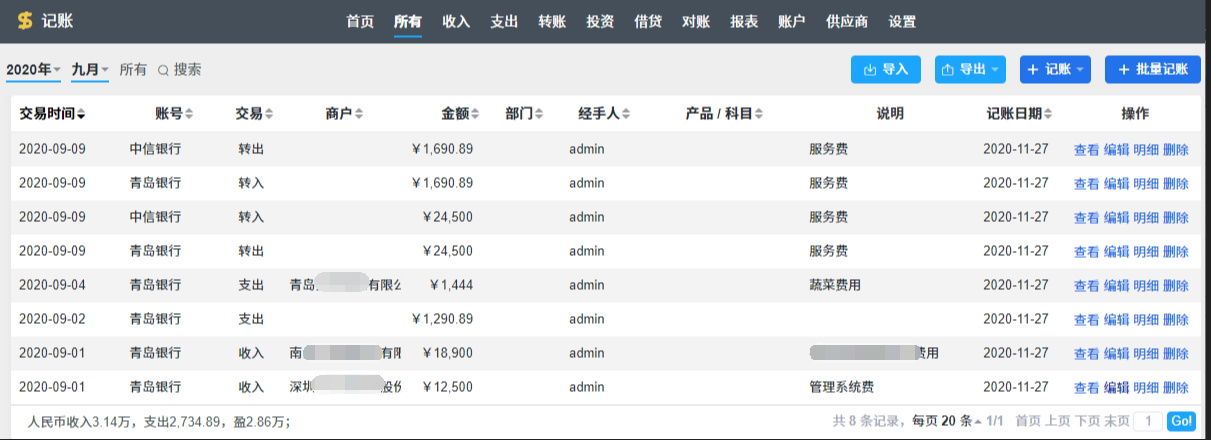1211x440 pixels.
Task: Sort by amount (金额) column icon
Action: (x=475, y=114)
